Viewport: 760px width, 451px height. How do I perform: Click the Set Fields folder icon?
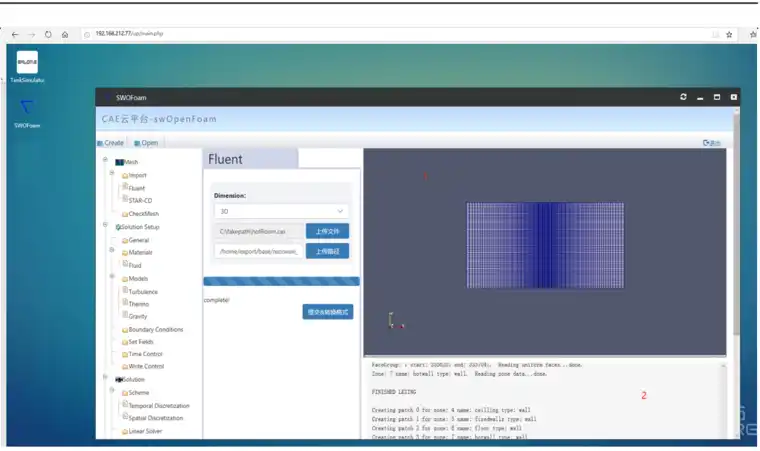[x=125, y=342]
